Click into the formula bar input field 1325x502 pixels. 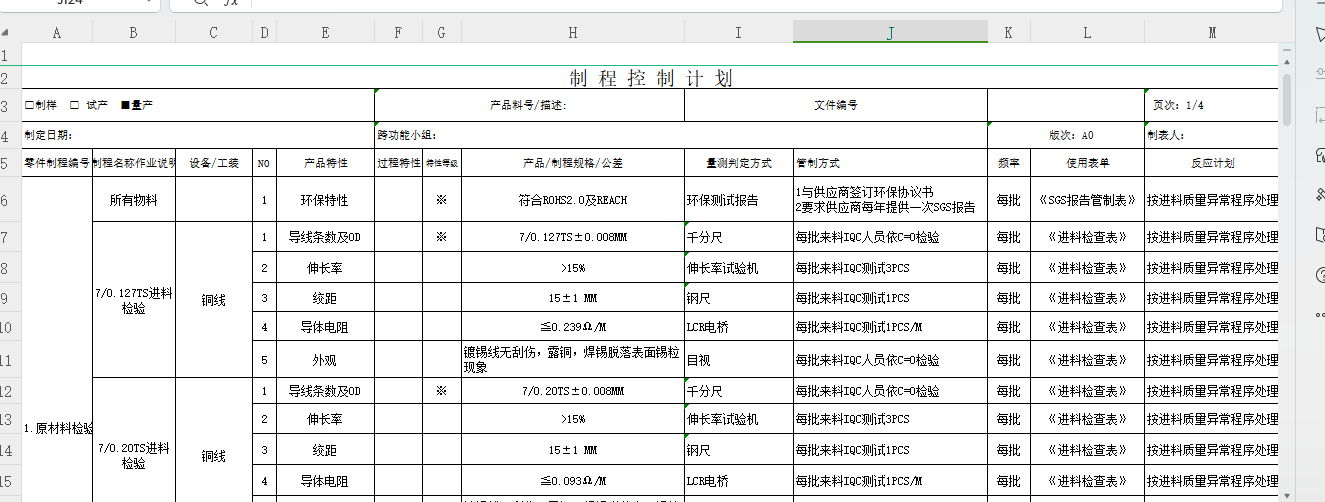[700, 3]
